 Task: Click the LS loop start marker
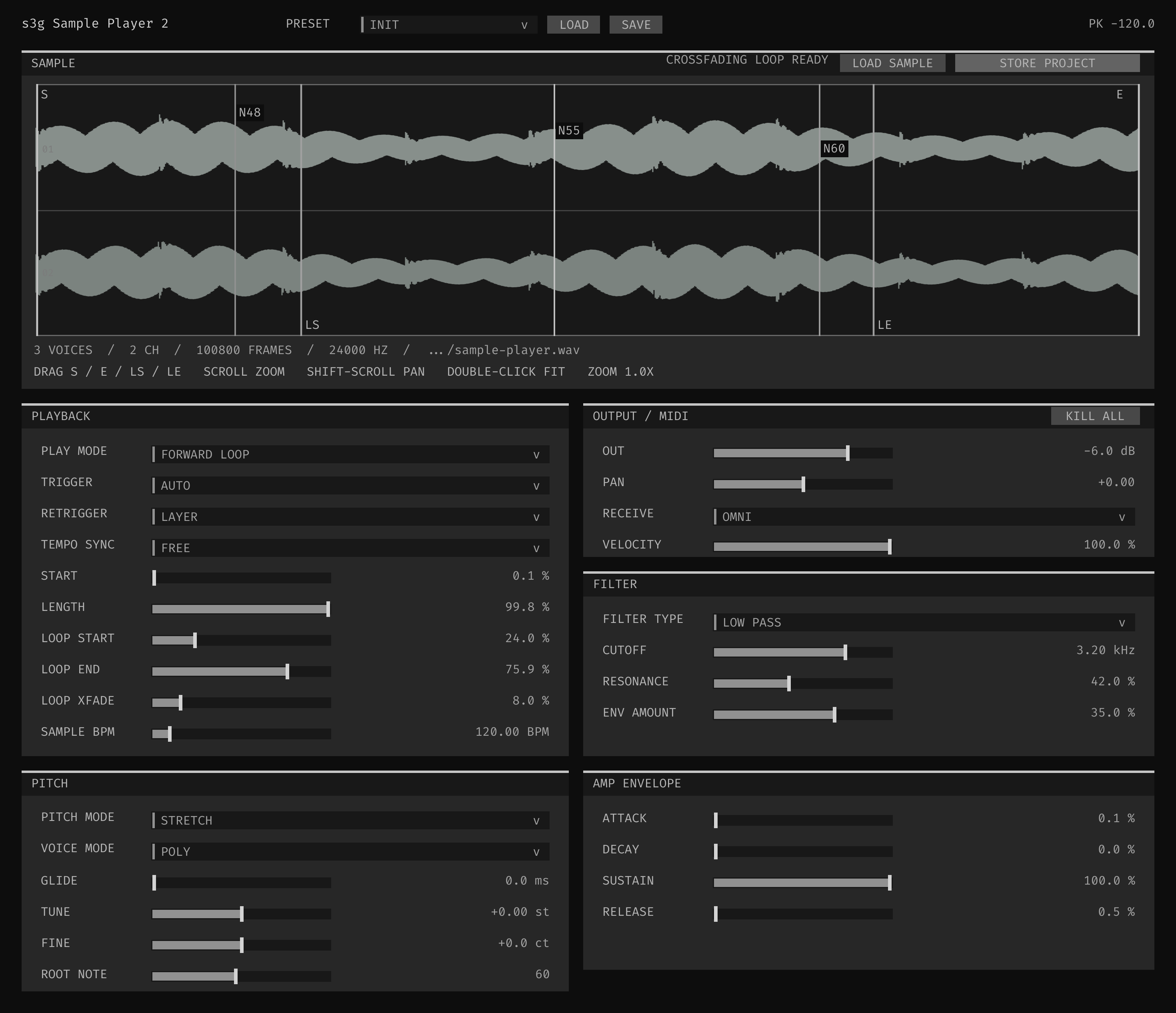[312, 325]
